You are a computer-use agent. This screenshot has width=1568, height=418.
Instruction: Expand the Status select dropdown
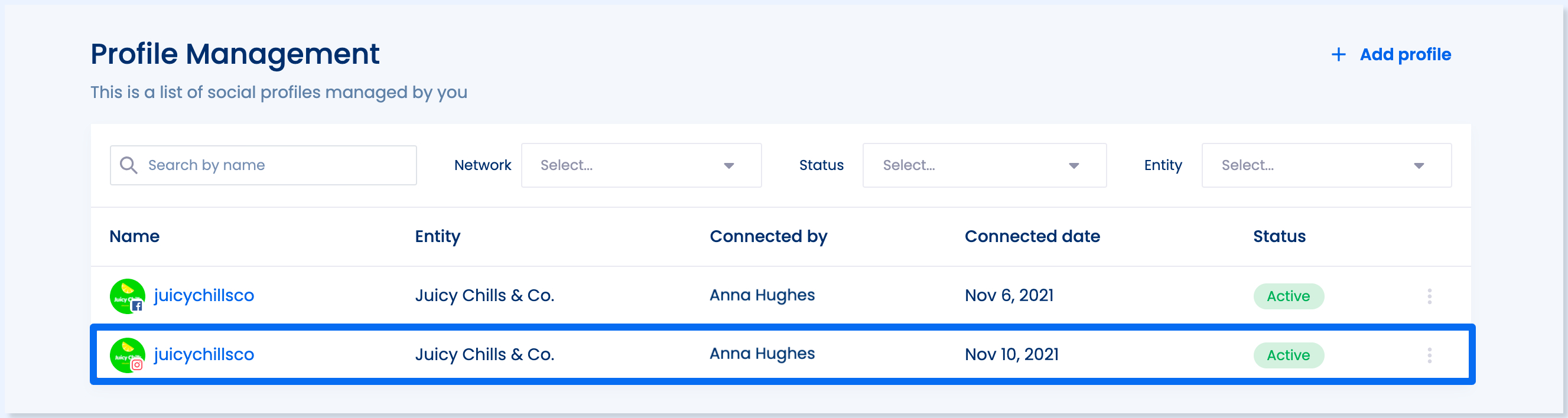pos(984,165)
